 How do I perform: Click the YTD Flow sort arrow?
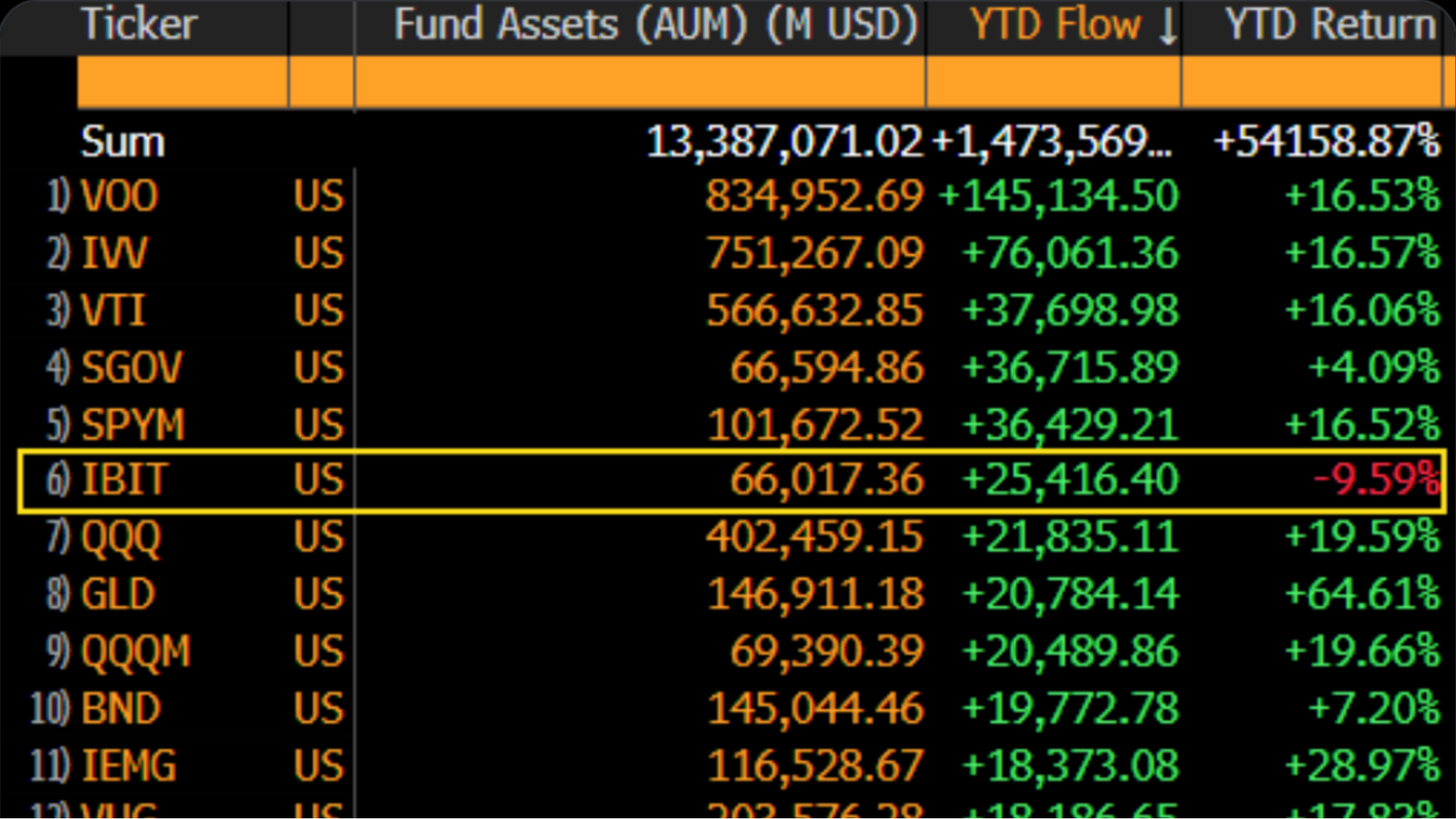[1168, 26]
